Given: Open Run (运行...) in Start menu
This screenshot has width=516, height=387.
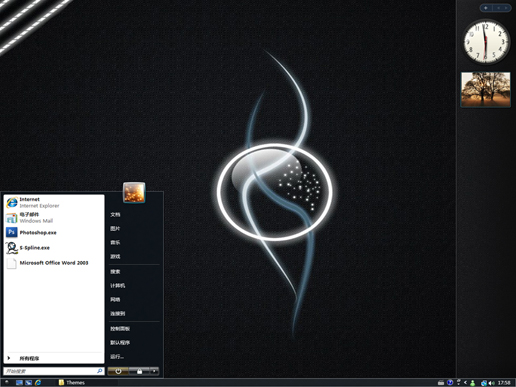Looking at the screenshot, I should 117,357.
